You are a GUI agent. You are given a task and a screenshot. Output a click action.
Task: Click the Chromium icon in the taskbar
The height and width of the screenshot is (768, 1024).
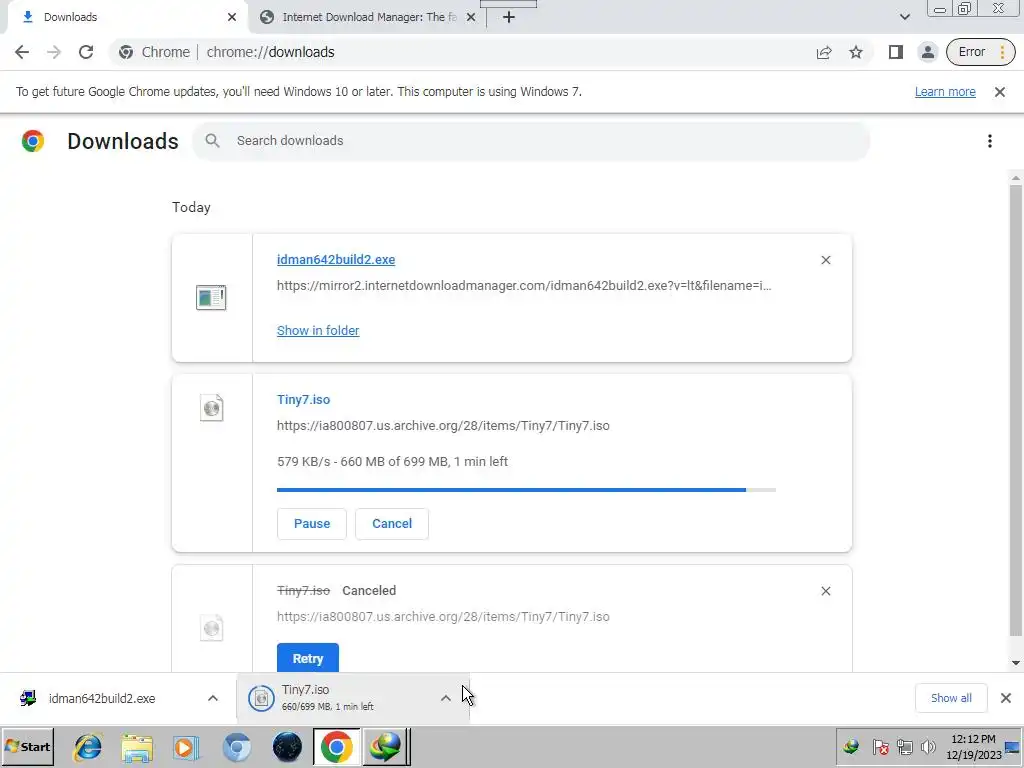[x=236, y=747]
